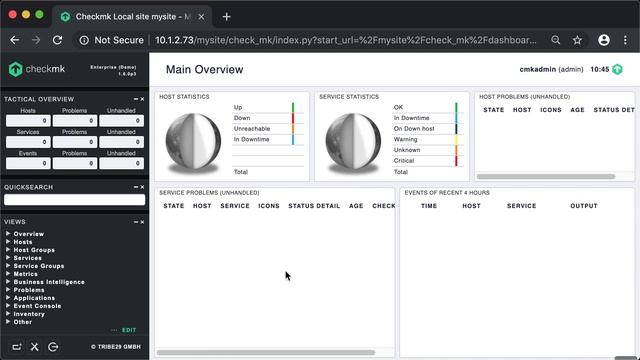Close the Views snapin

coord(142,222)
